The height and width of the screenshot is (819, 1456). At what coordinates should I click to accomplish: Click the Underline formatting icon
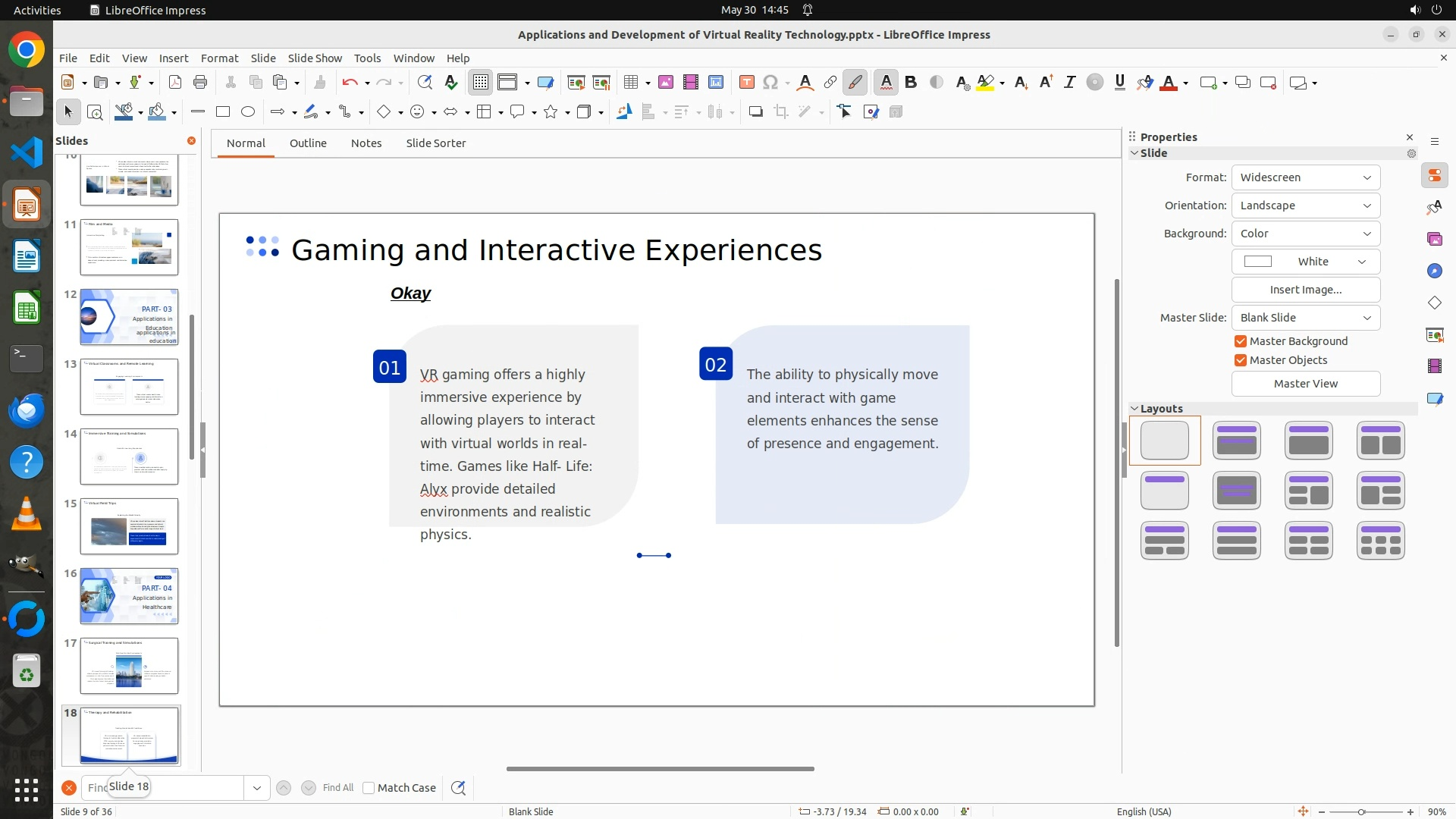pos(1119,83)
